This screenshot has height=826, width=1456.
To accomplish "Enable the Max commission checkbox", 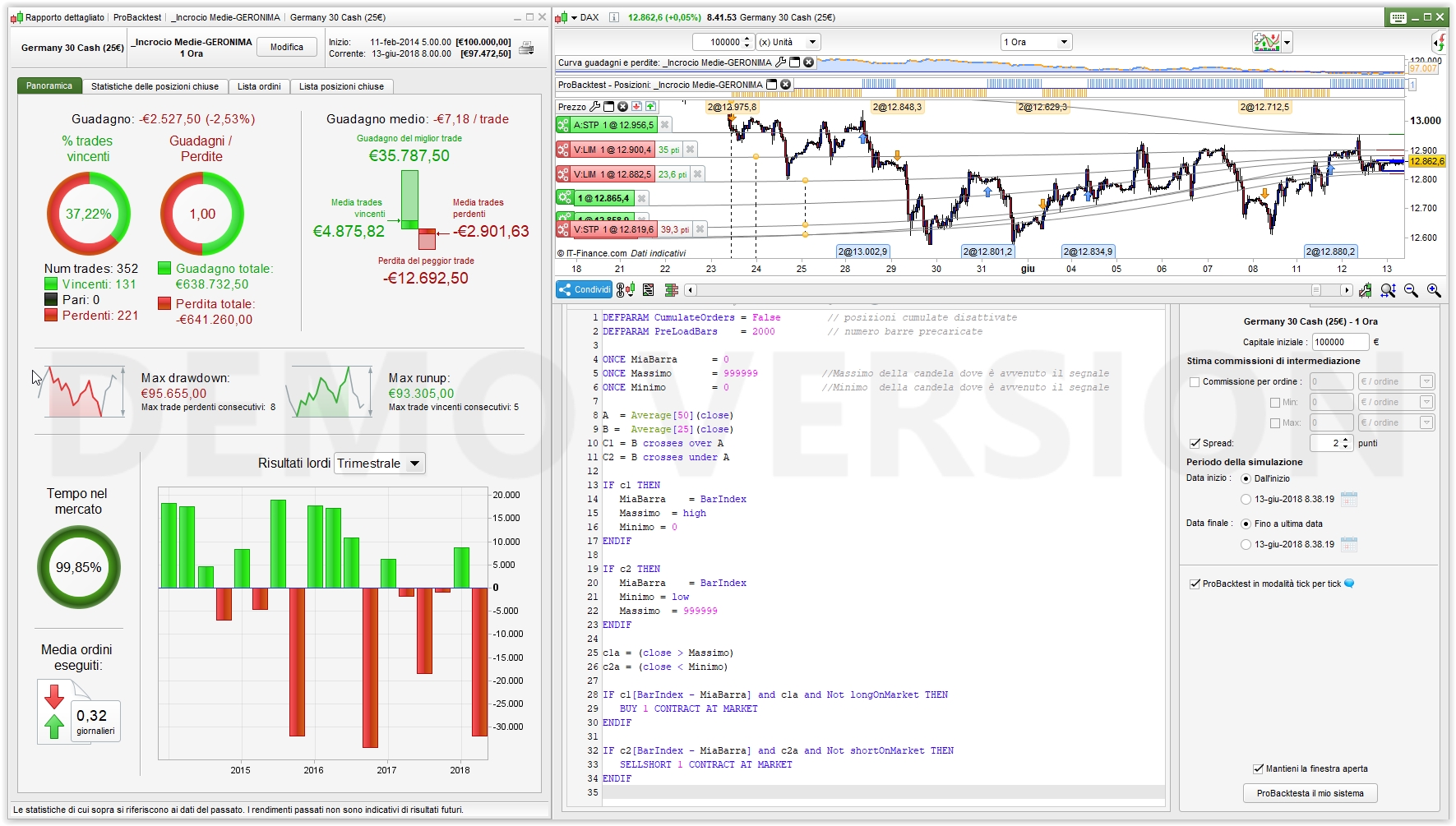I will (x=1275, y=422).
